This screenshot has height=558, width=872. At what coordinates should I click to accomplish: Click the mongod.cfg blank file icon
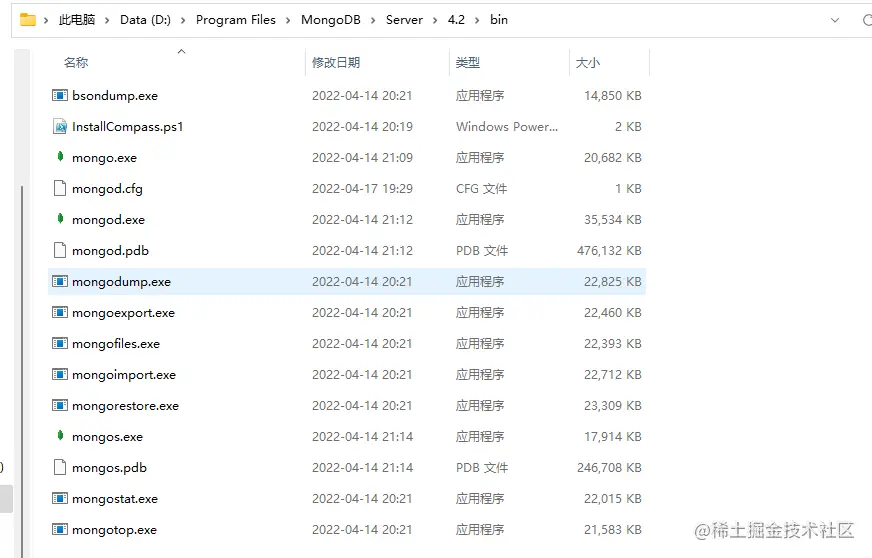click(x=60, y=188)
